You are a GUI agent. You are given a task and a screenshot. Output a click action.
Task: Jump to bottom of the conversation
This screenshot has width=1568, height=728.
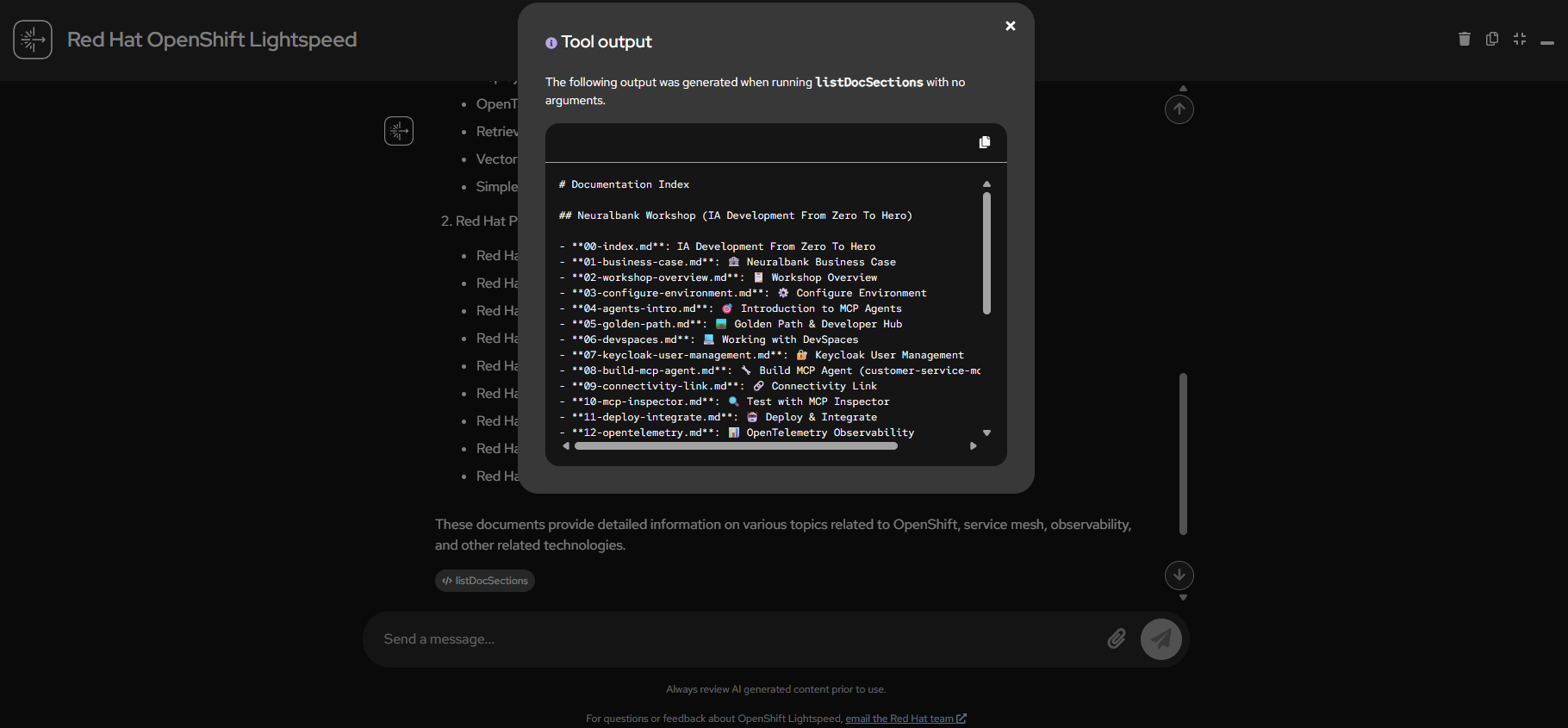click(1179, 575)
